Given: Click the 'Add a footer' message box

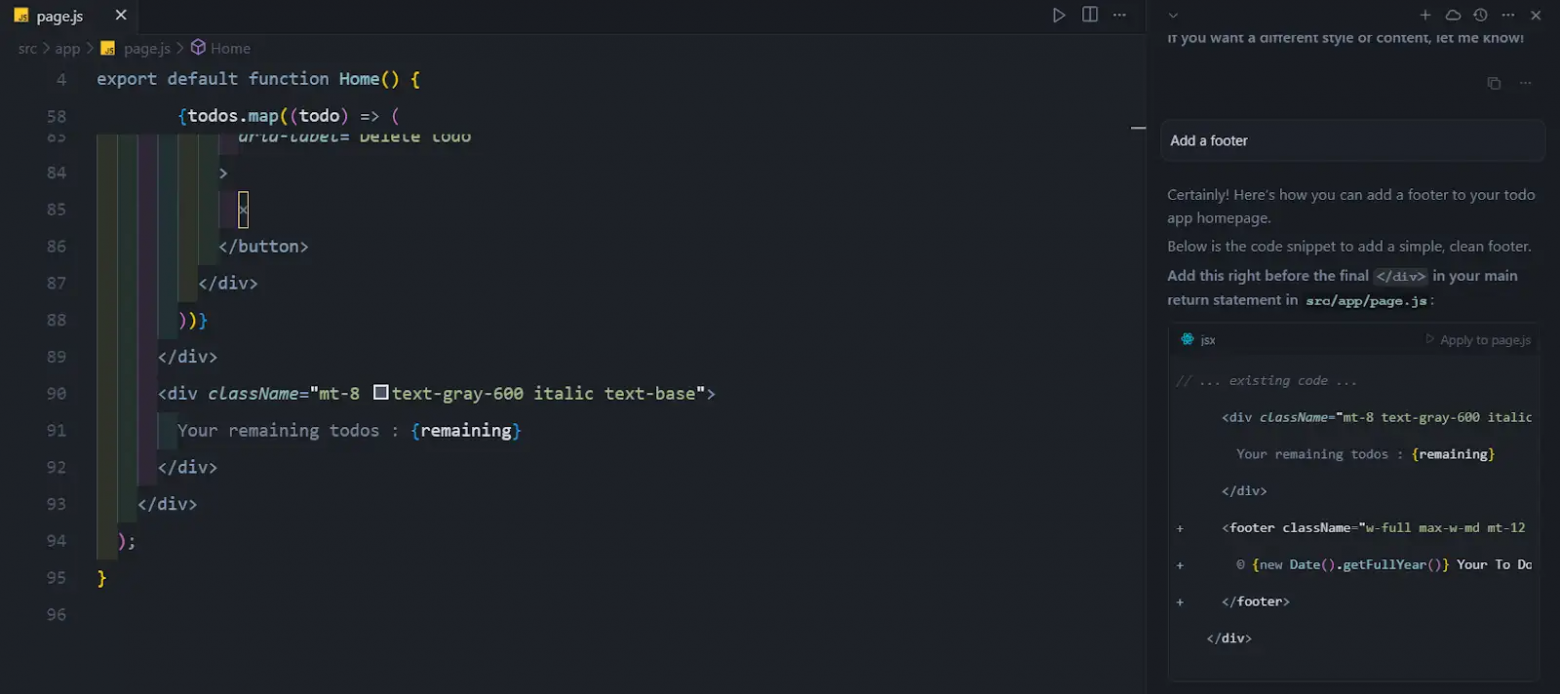Looking at the screenshot, I should click(x=1352, y=141).
